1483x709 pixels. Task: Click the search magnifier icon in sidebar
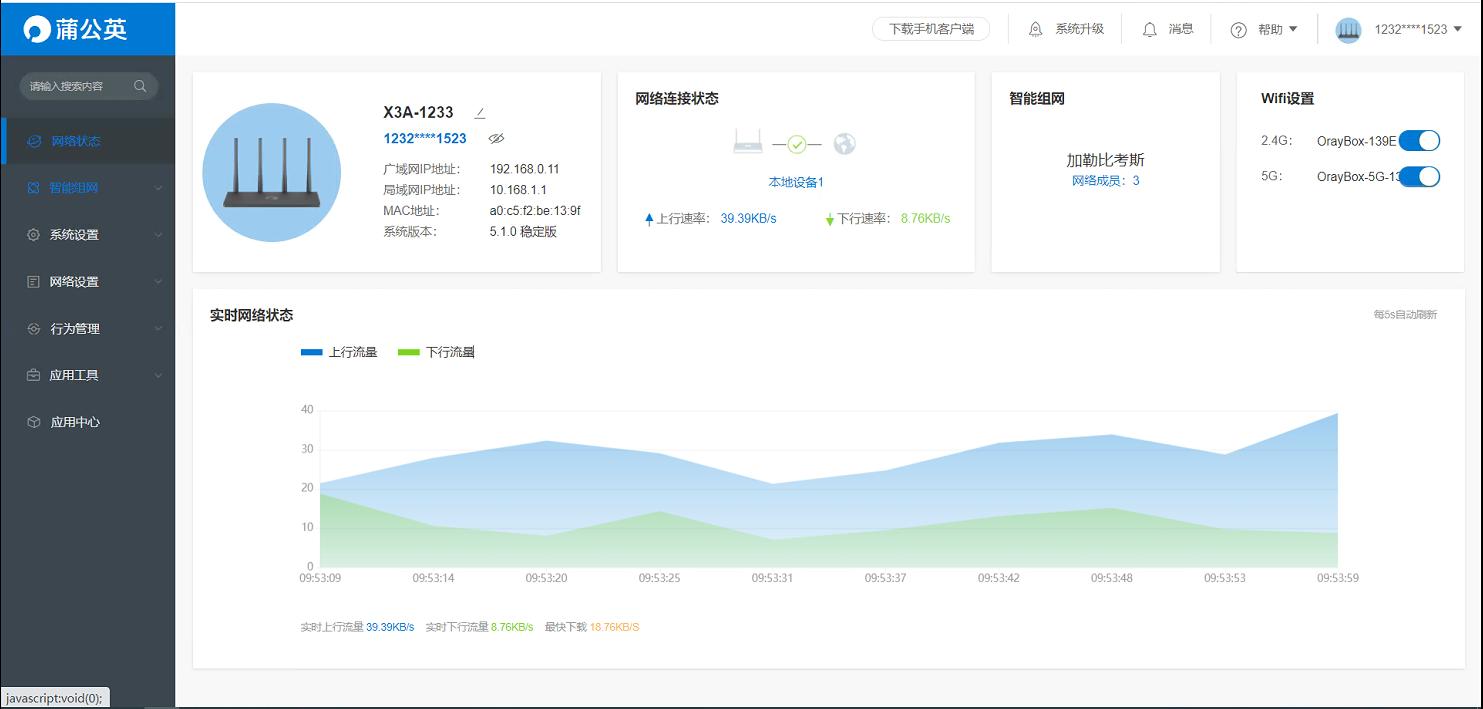[141, 86]
